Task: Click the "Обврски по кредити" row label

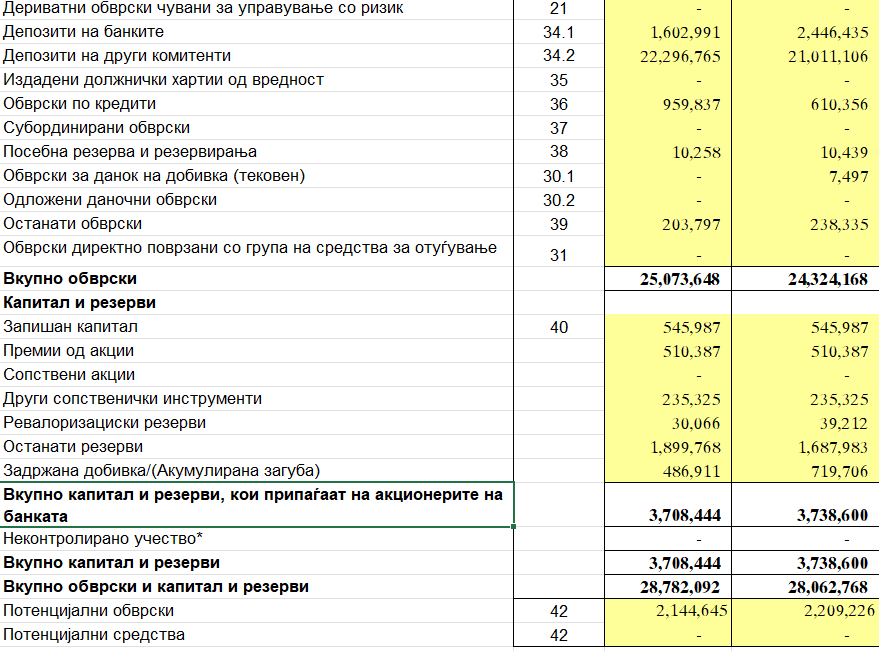Action: [x=80, y=104]
